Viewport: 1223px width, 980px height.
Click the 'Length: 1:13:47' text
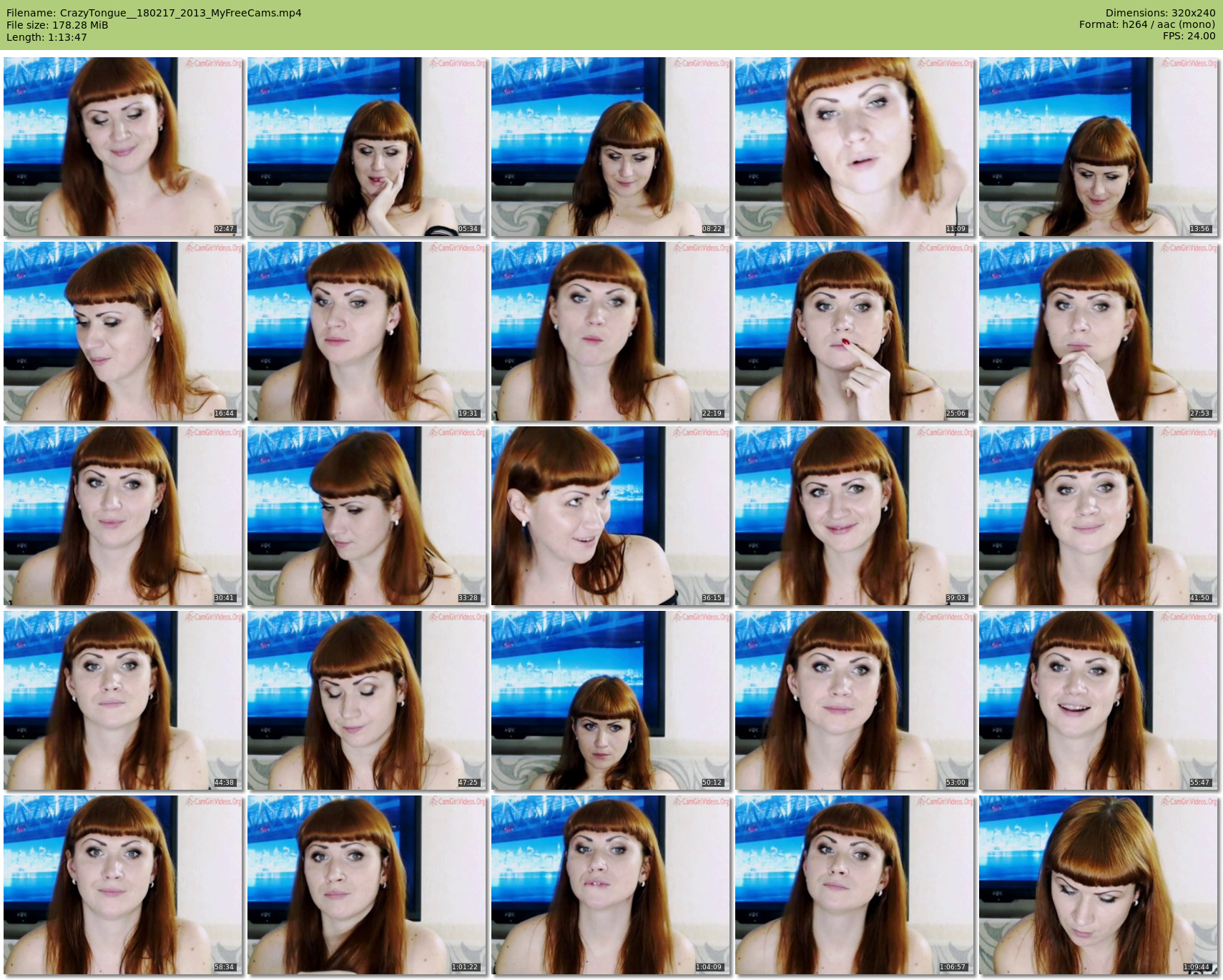point(46,37)
